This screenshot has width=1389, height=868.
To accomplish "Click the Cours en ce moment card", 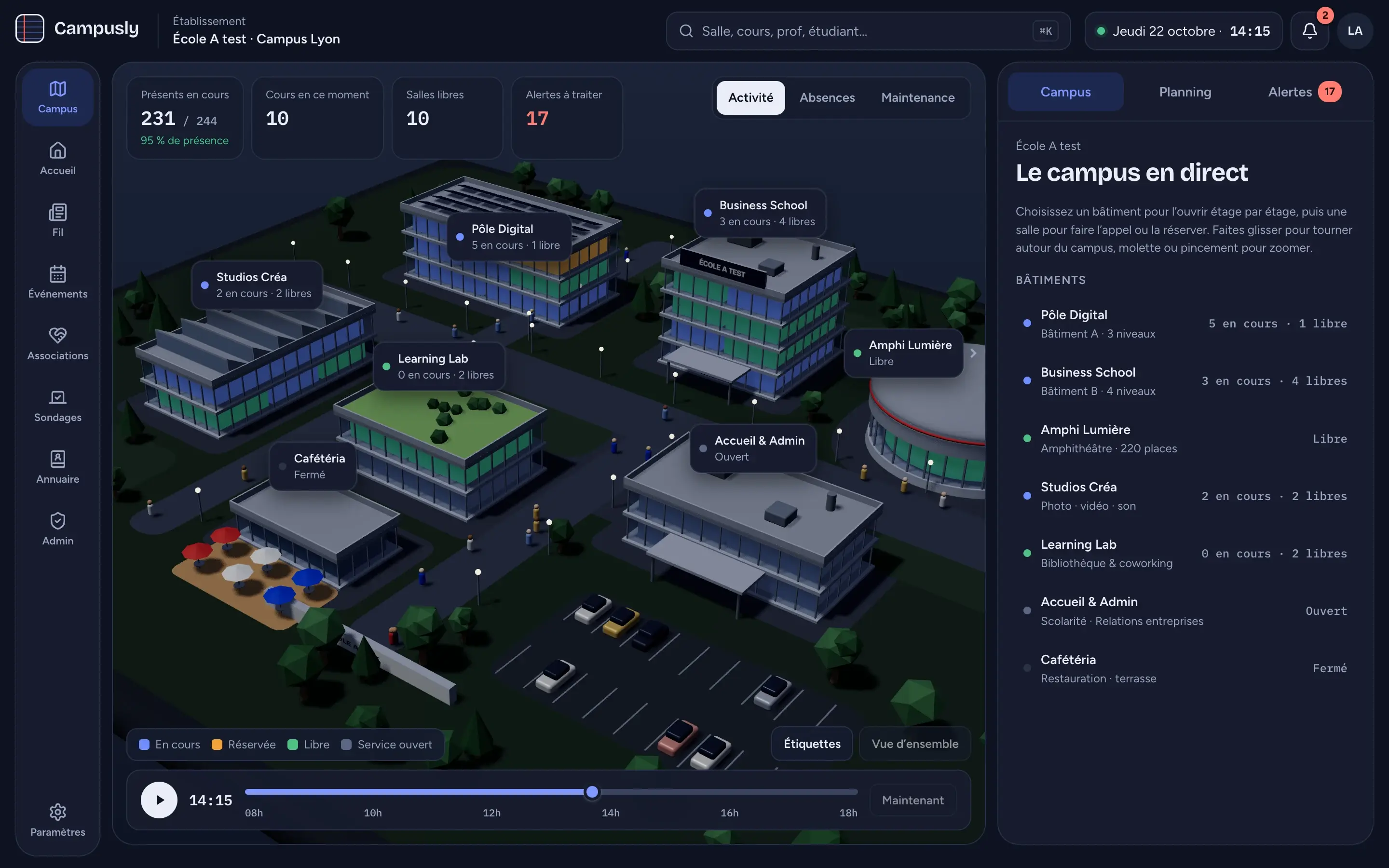I will tap(317, 118).
